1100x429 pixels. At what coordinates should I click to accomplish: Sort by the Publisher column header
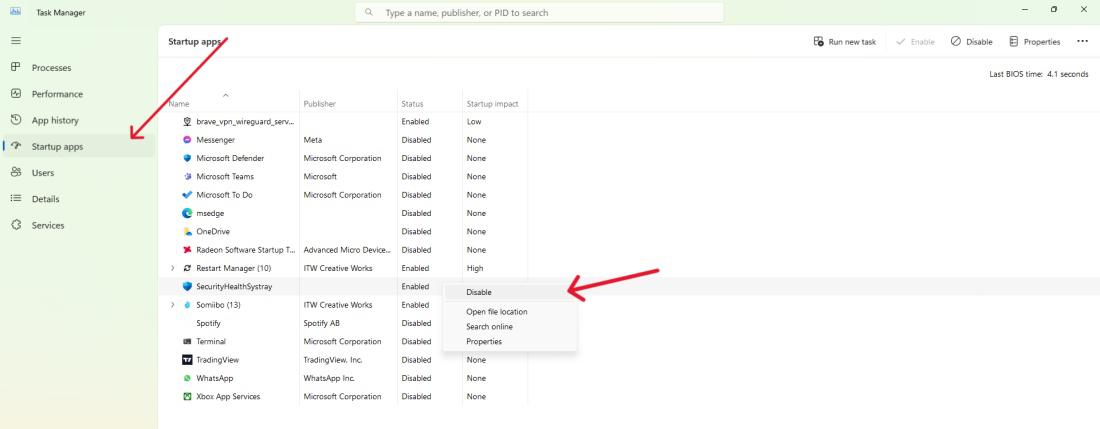pos(320,104)
